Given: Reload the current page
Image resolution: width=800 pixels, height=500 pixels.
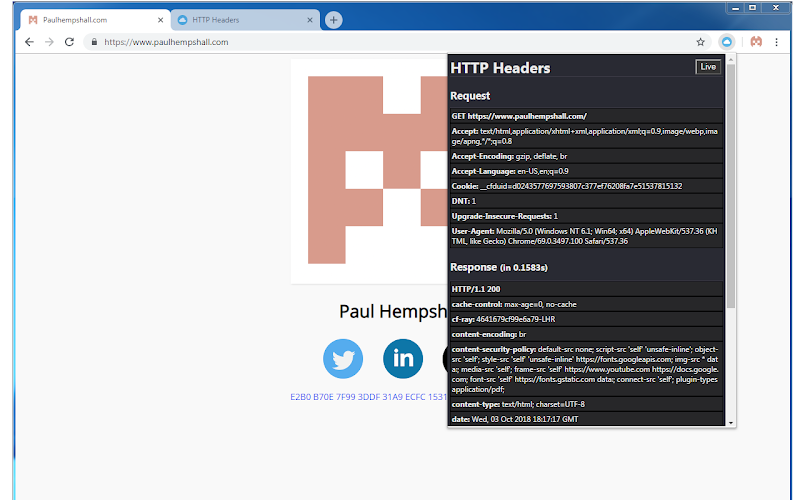Looking at the screenshot, I should point(69,42).
